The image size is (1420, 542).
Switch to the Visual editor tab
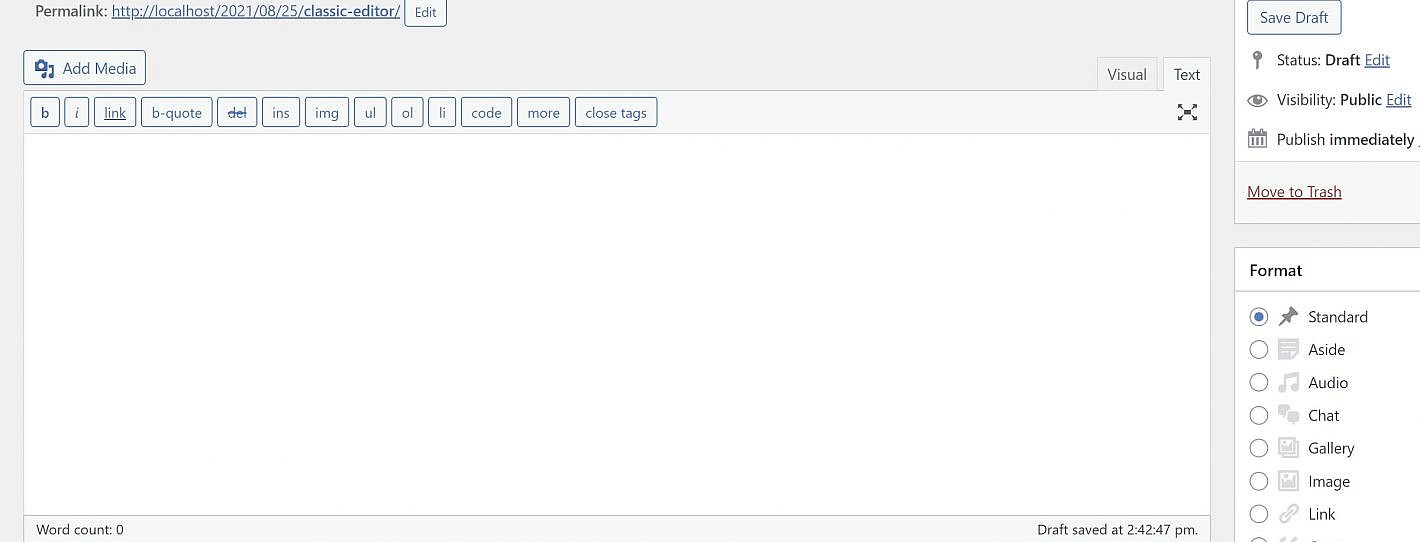(x=1126, y=75)
